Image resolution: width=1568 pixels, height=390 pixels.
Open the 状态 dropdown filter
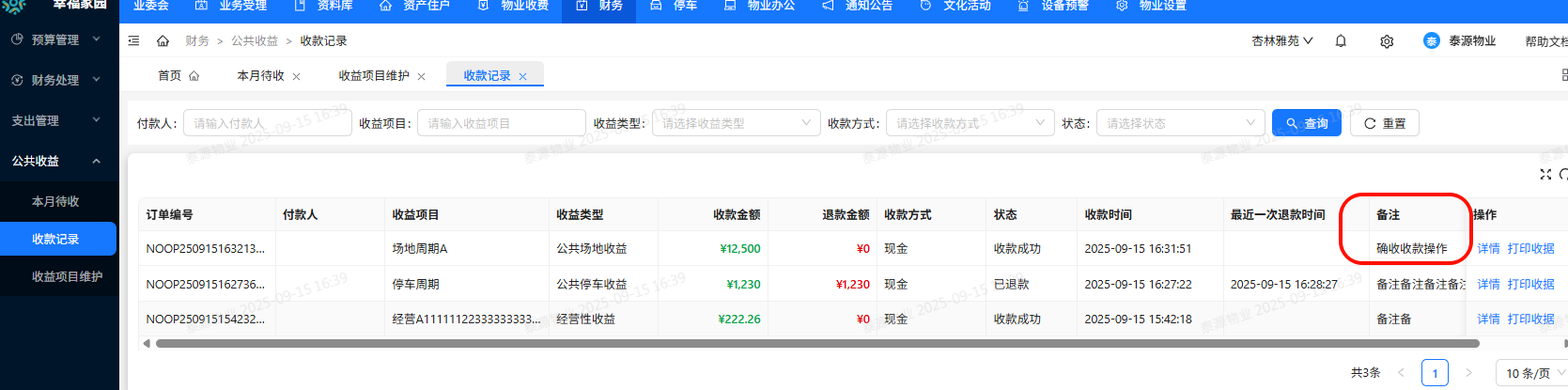(x=1180, y=123)
